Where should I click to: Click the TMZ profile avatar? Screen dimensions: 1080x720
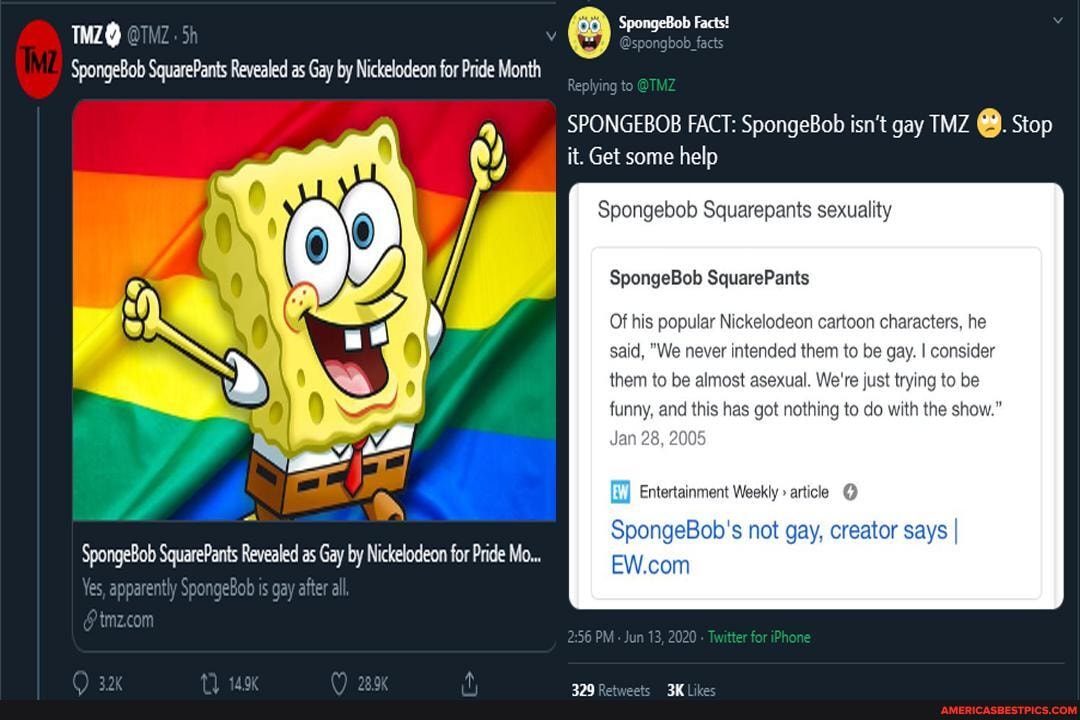coord(39,60)
